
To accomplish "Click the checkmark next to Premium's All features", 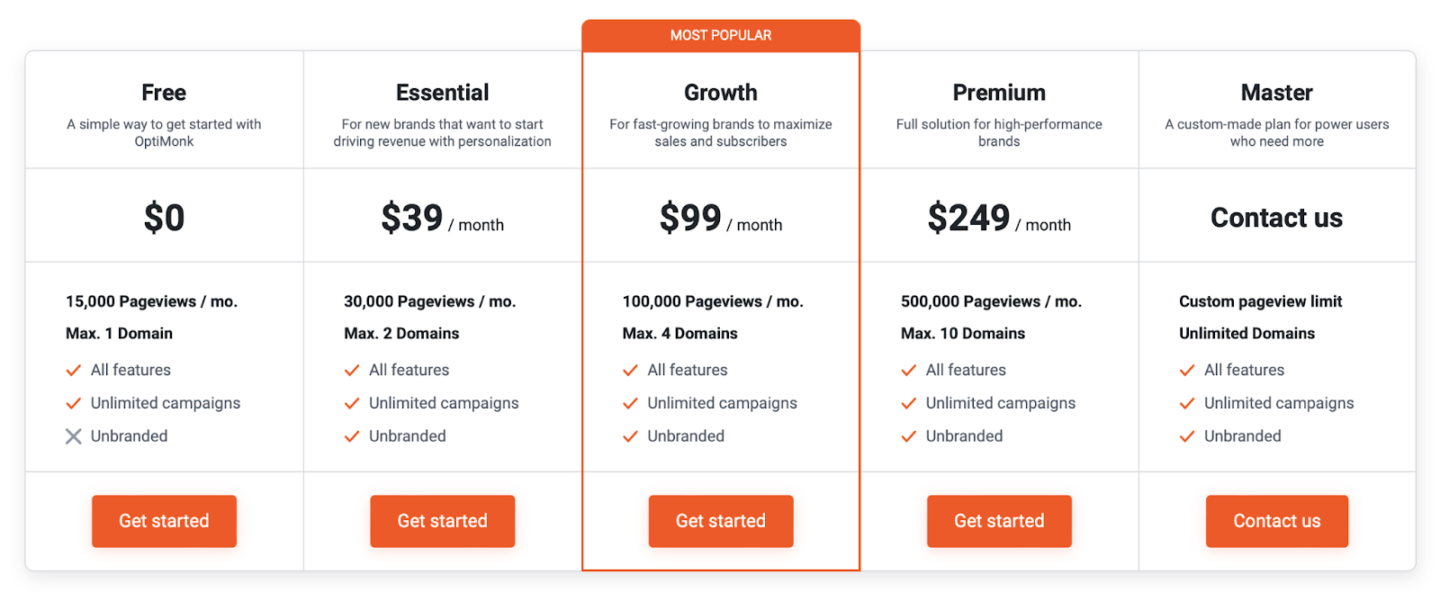I will (x=909, y=369).
